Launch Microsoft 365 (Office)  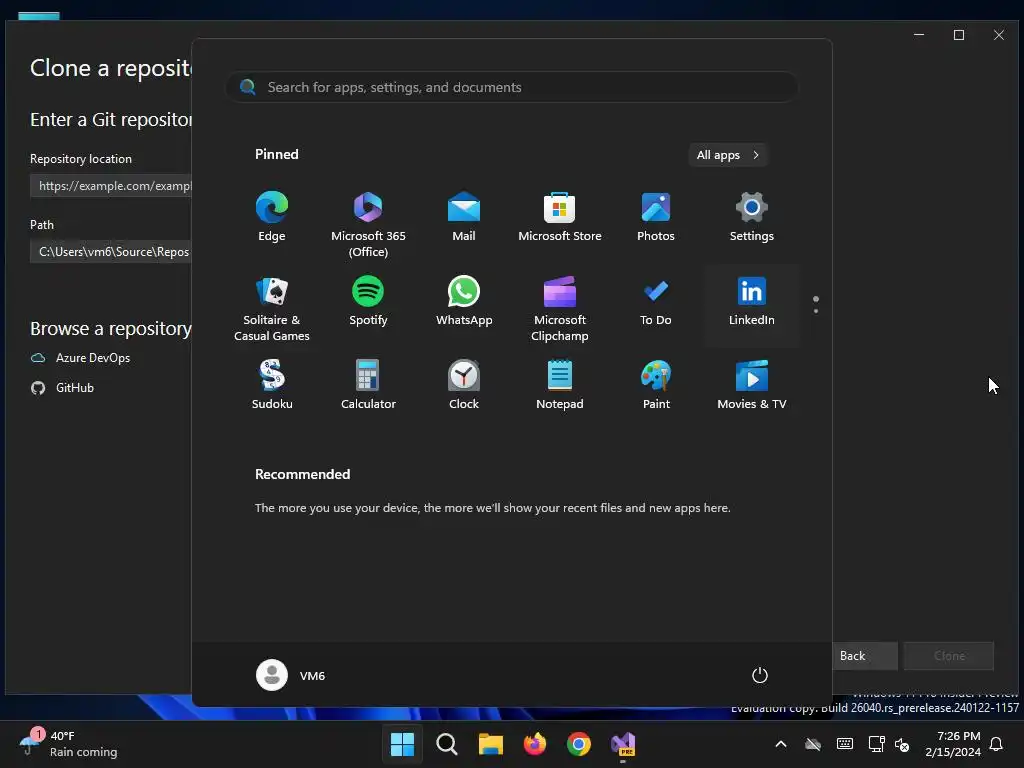(368, 223)
